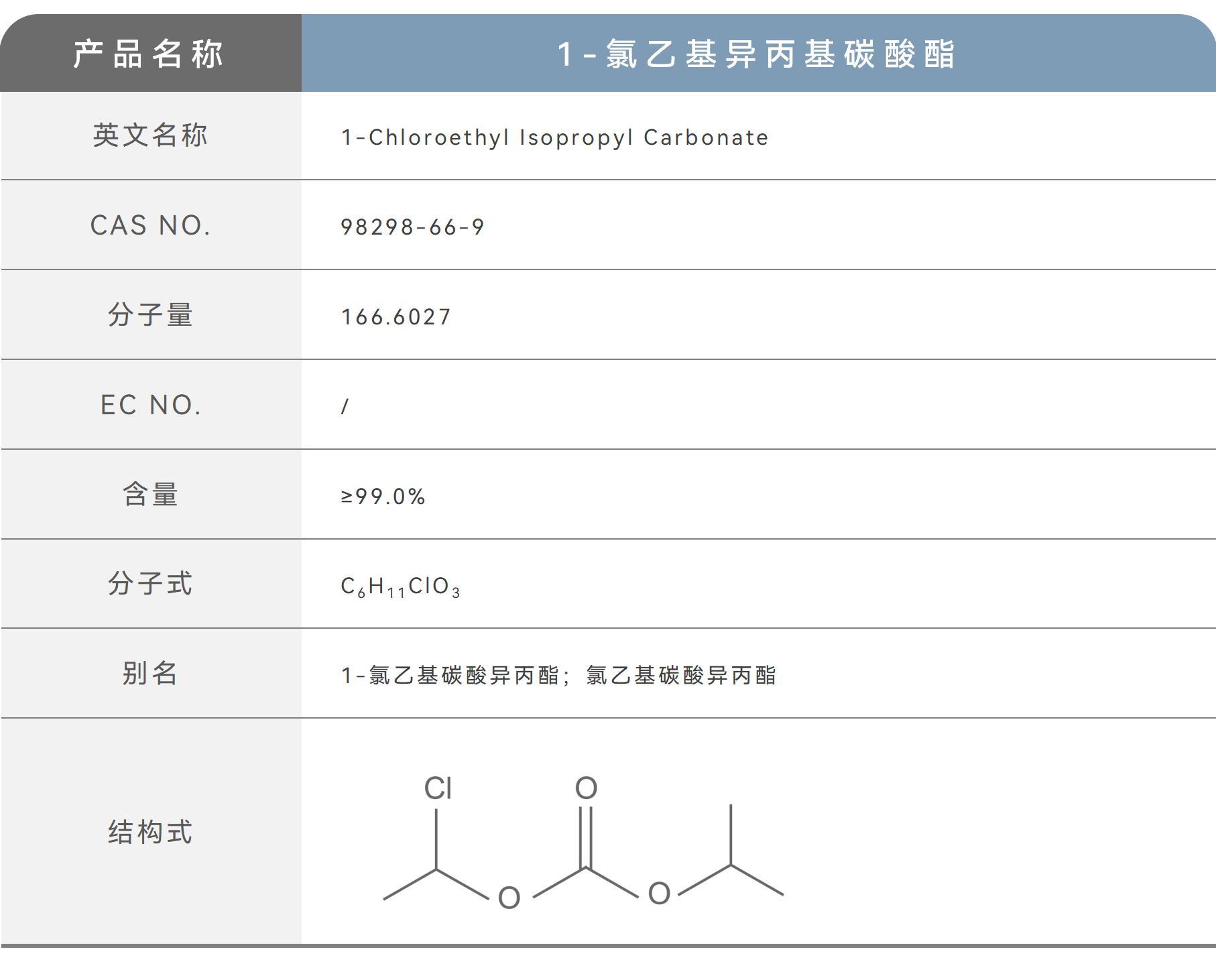Select the alias text 1-氯乙基碳酸异丙酯
Viewport: 1216px width, 980px height.
tap(450, 675)
